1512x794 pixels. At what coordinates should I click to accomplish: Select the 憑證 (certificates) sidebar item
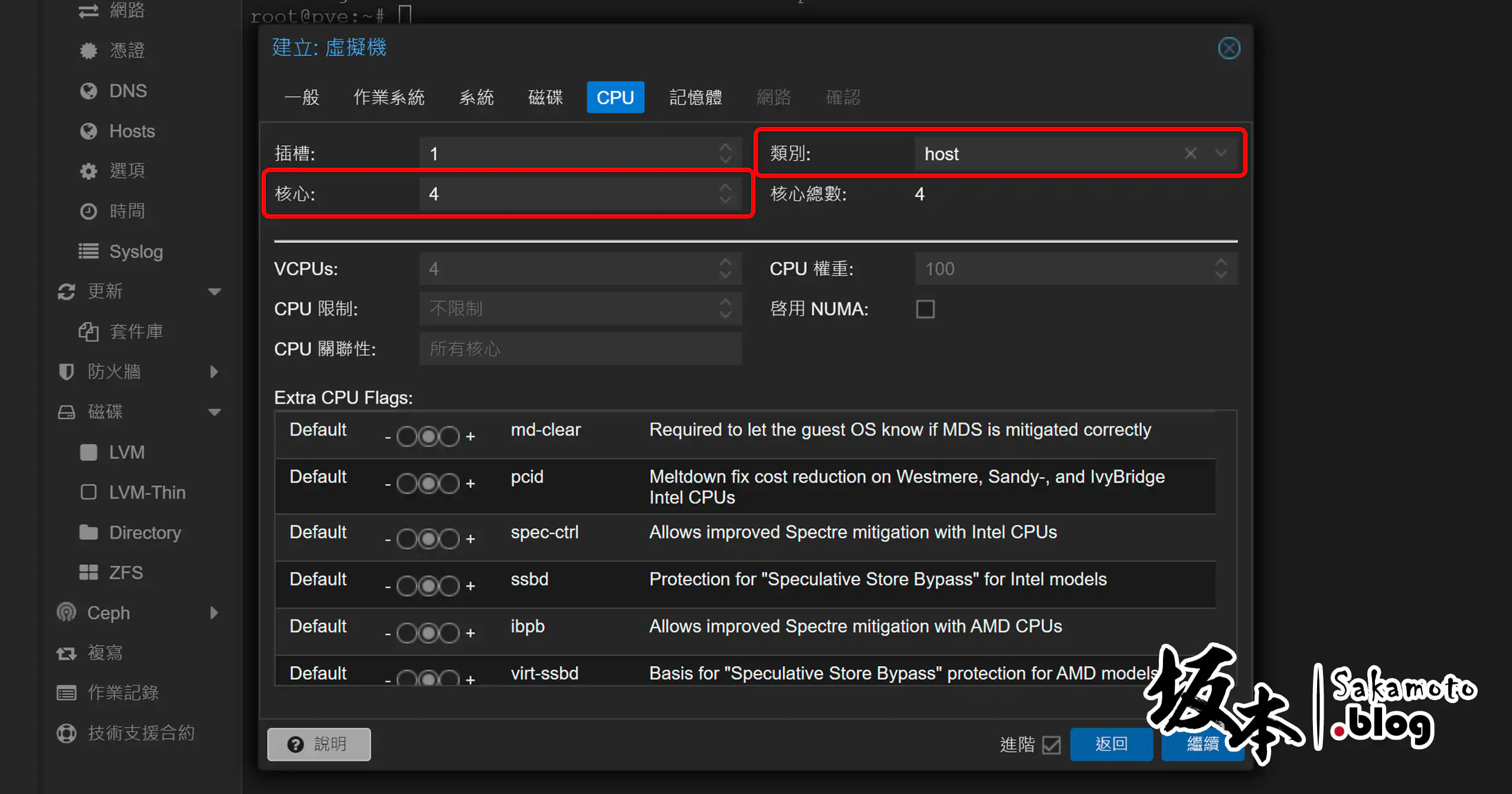click(x=129, y=50)
